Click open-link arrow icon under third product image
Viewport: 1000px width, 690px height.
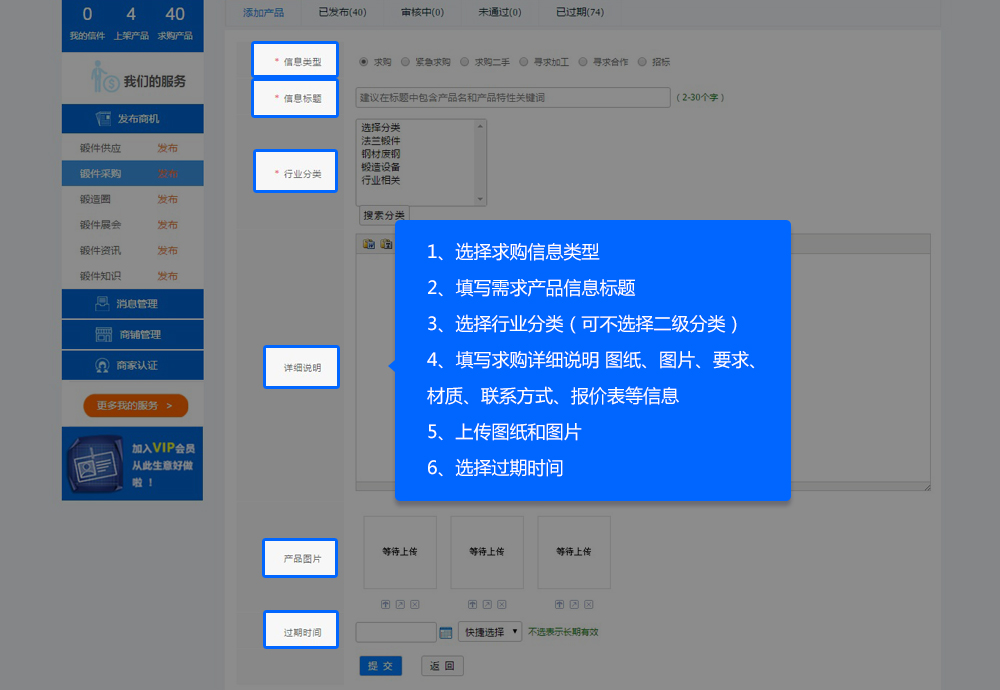point(575,604)
